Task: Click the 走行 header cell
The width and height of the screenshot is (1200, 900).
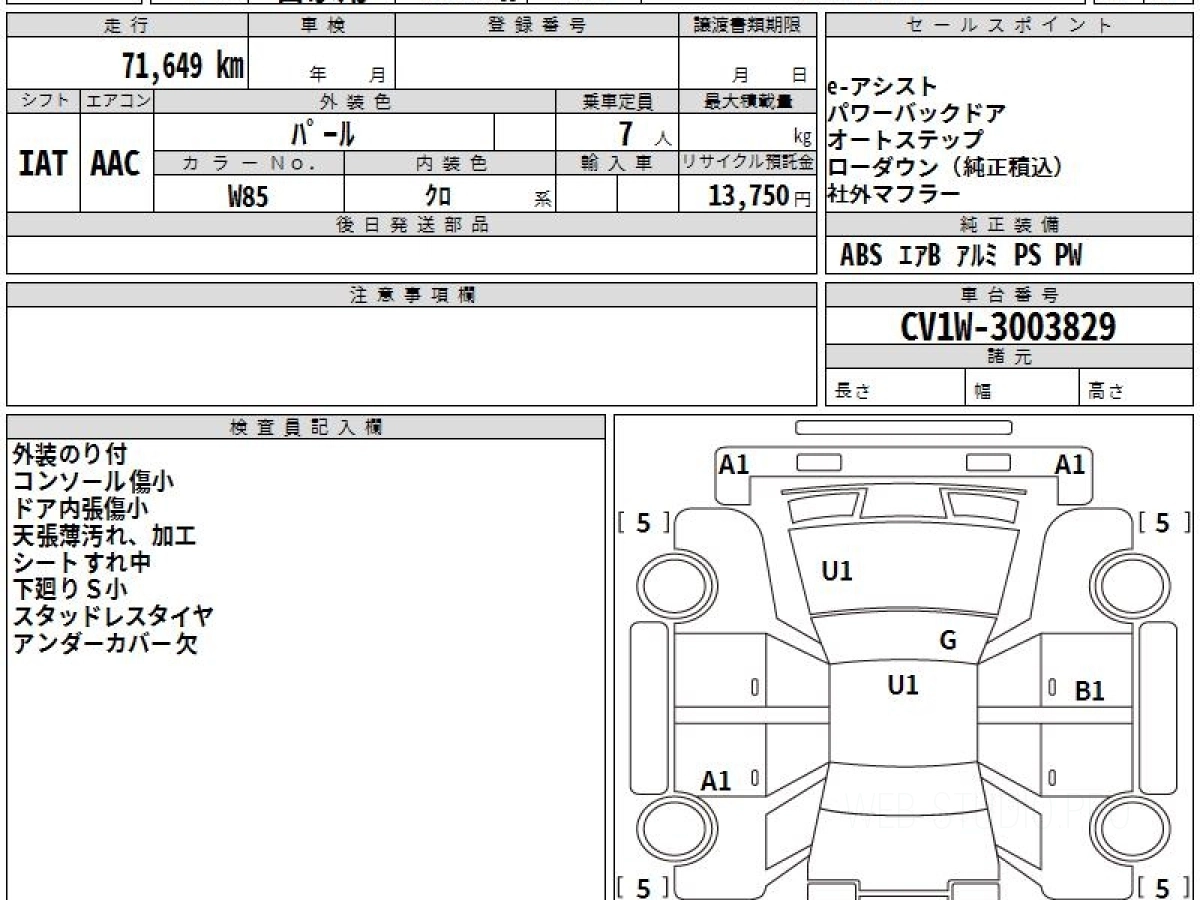Action: pyautogui.click(x=127, y=26)
